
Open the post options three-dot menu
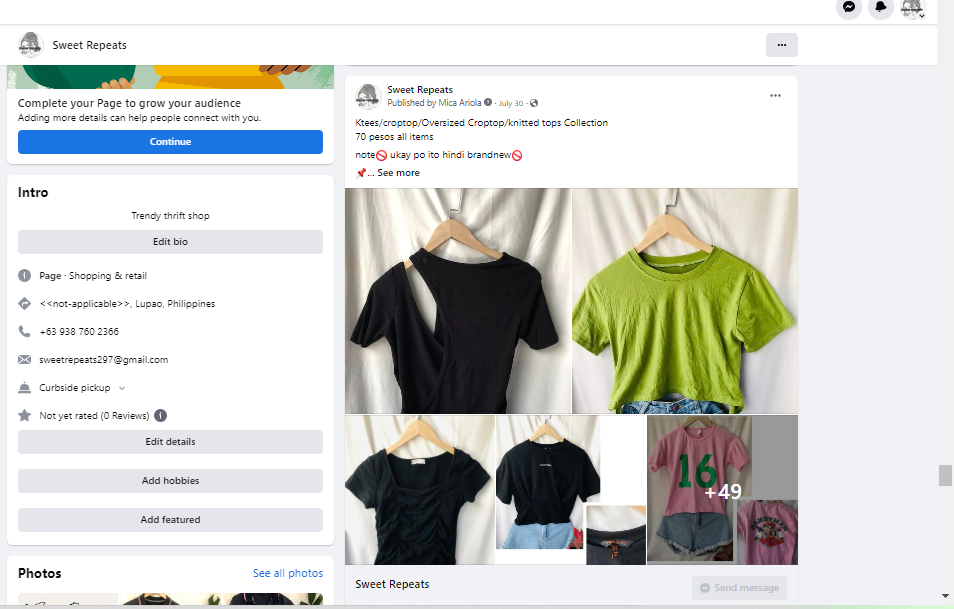click(775, 96)
